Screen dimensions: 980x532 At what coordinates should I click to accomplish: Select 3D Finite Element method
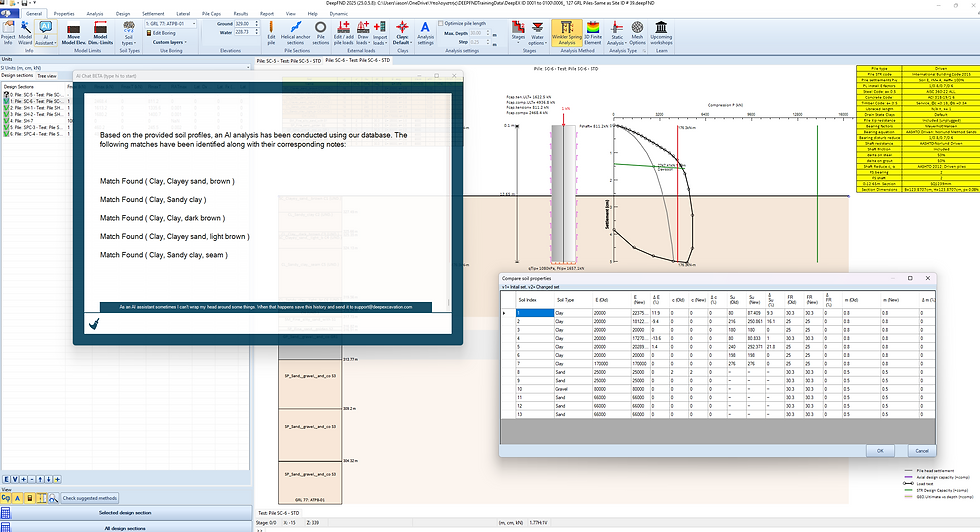click(x=592, y=33)
